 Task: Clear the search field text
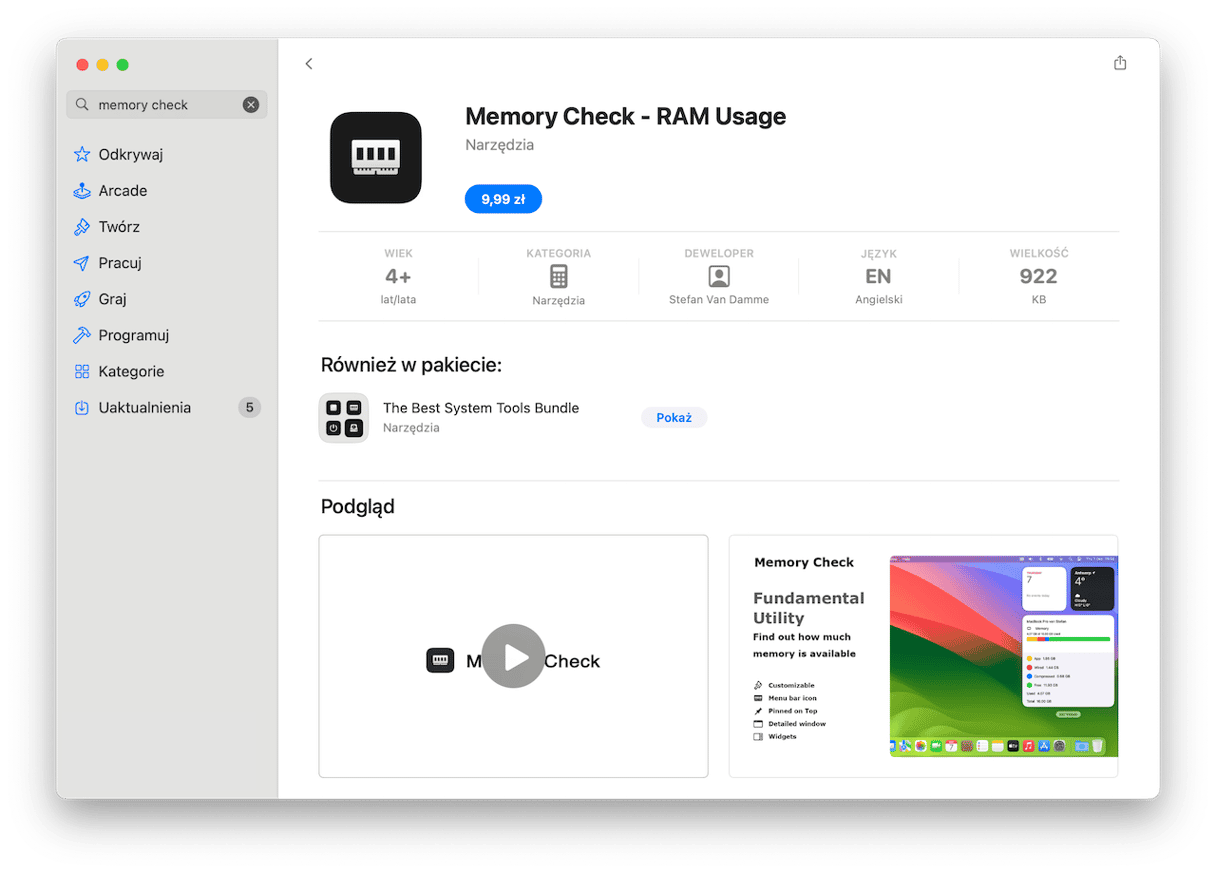[251, 105]
